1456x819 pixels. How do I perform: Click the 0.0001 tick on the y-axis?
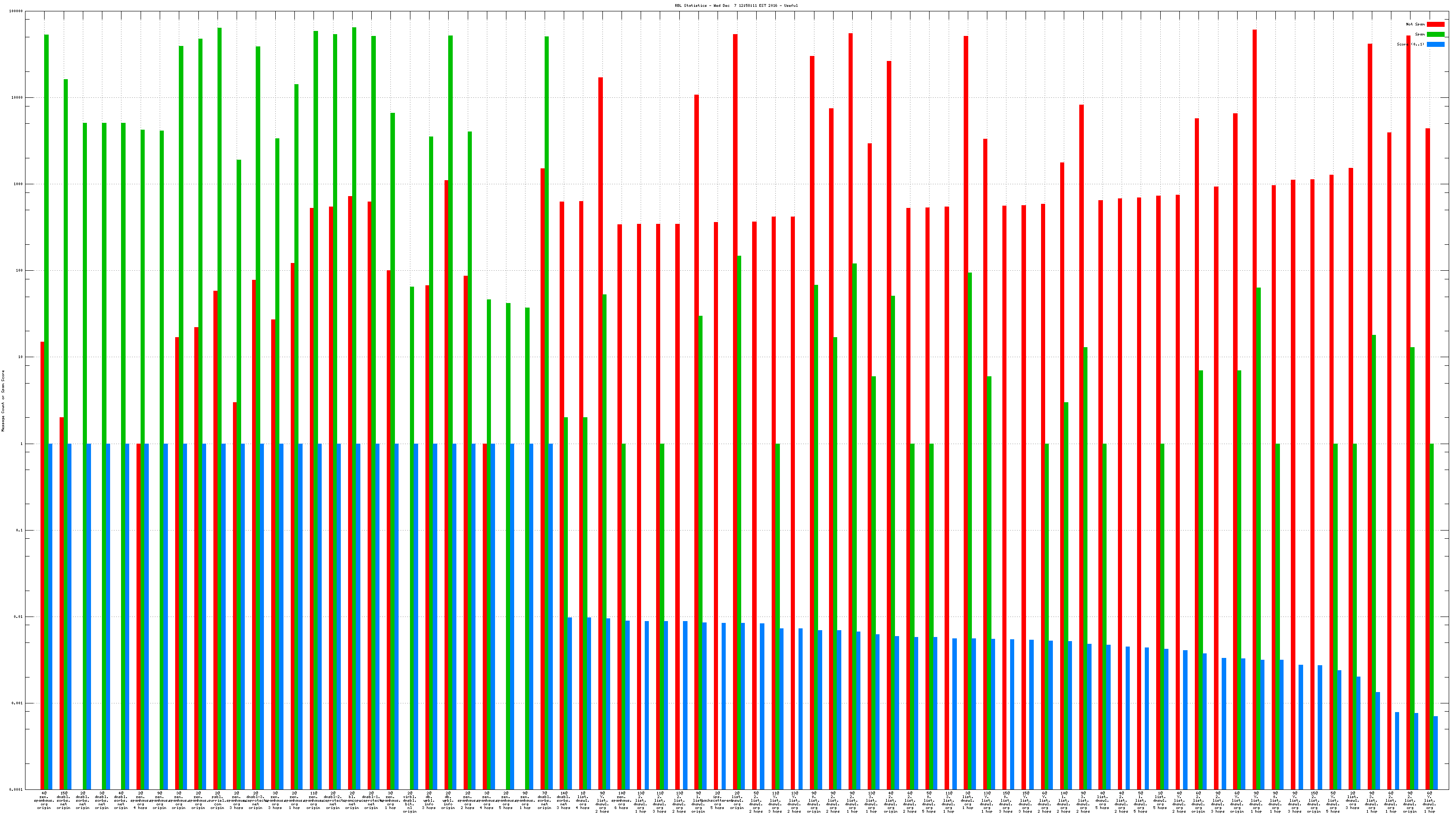pyautogui.click(x=17, y=789)
